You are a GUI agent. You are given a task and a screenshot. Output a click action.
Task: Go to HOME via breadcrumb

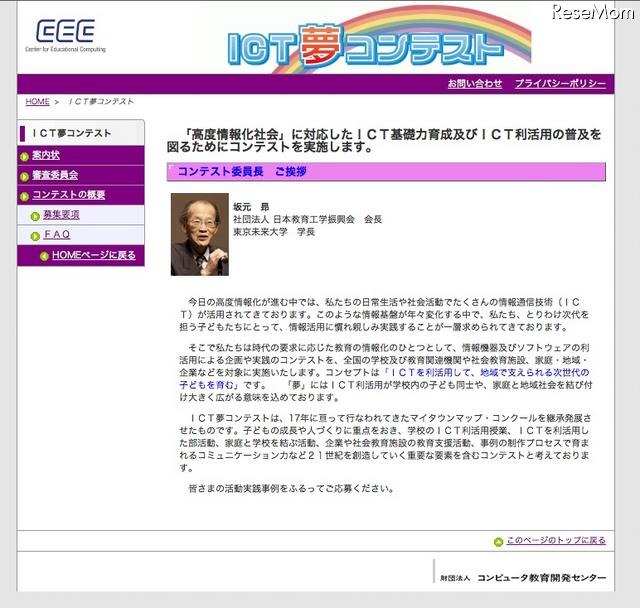37,102
